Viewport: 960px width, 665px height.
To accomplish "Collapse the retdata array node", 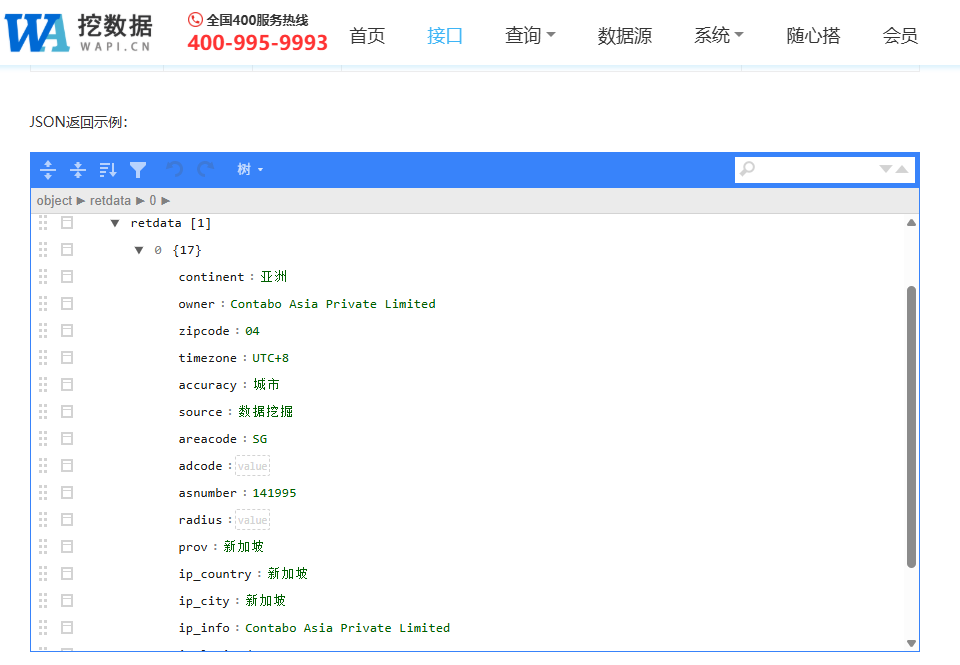I will (114, 224).
